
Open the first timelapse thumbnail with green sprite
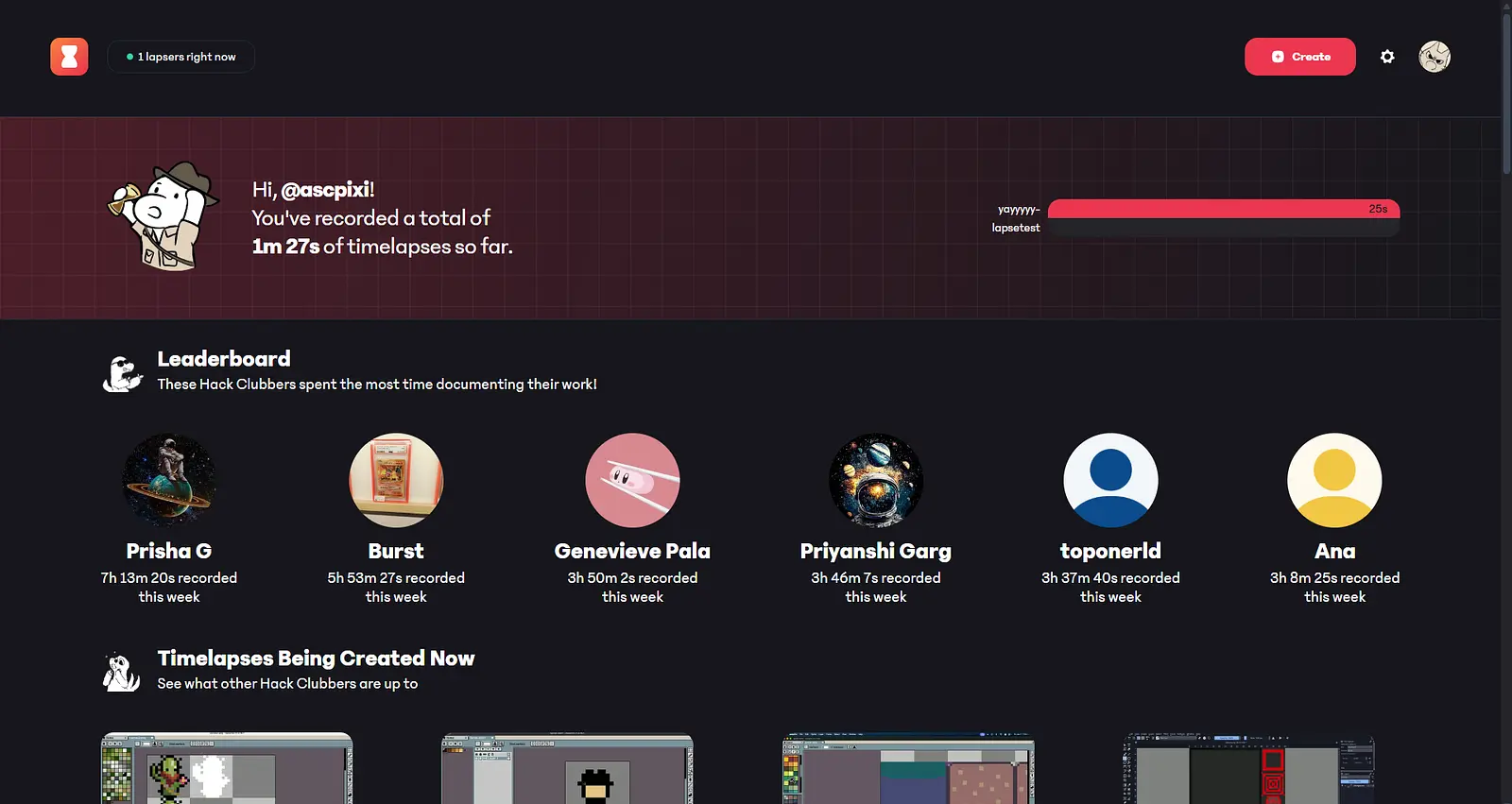click(227, 769)
